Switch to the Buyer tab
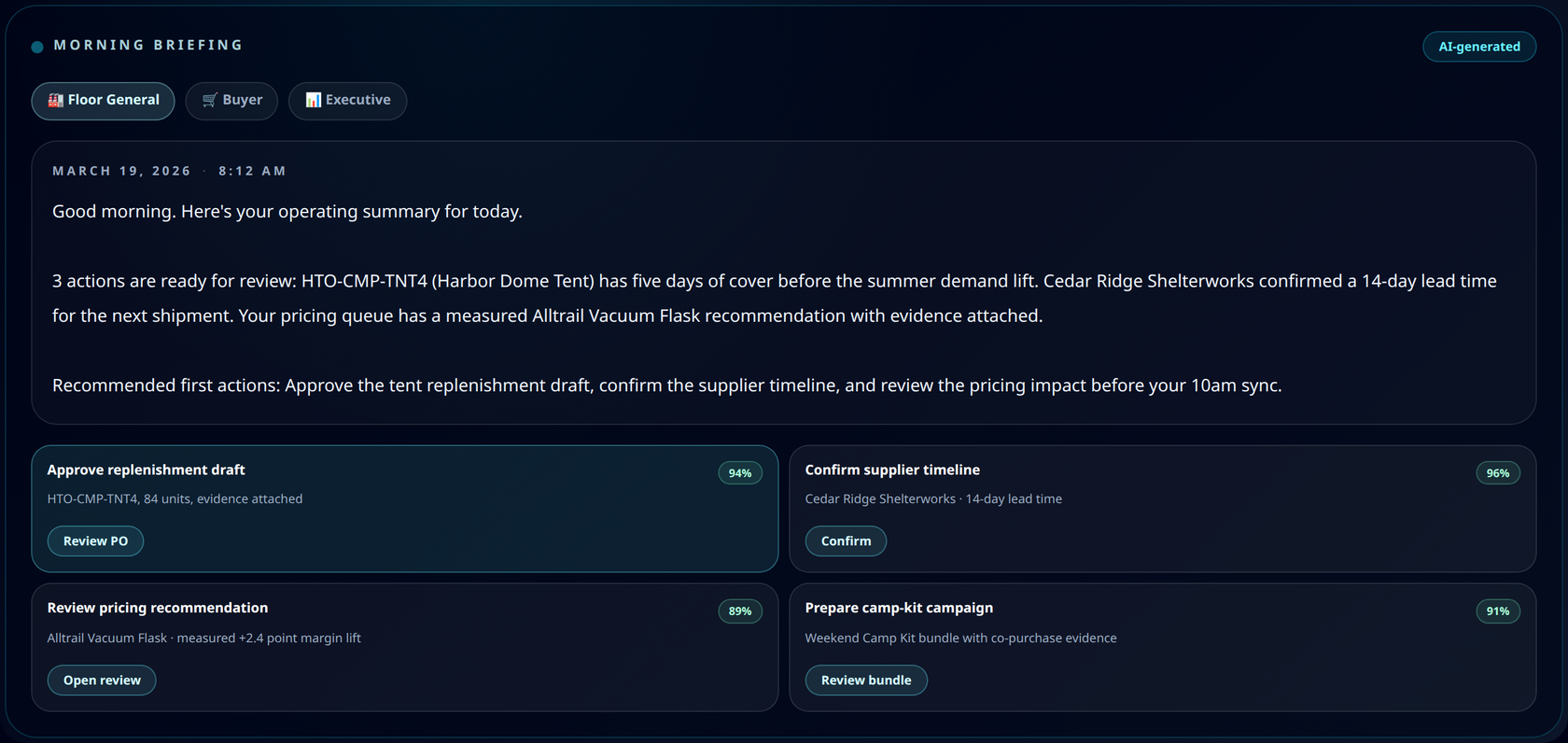The width and height of the screenshot is (1568, 743). 231,100
